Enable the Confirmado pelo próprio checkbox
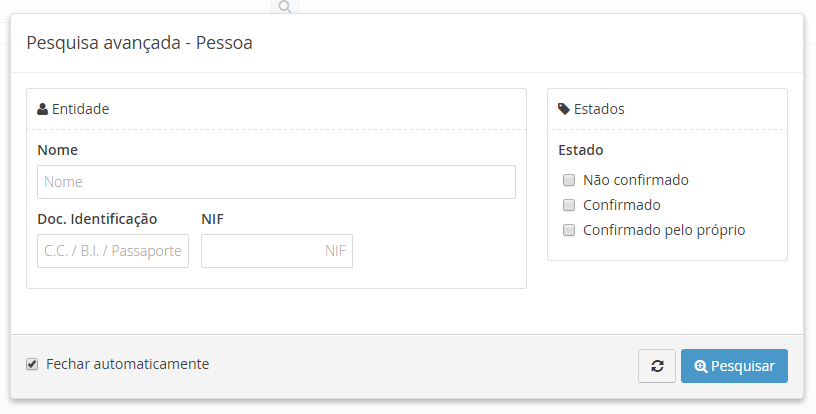 (x=569, y=230)
